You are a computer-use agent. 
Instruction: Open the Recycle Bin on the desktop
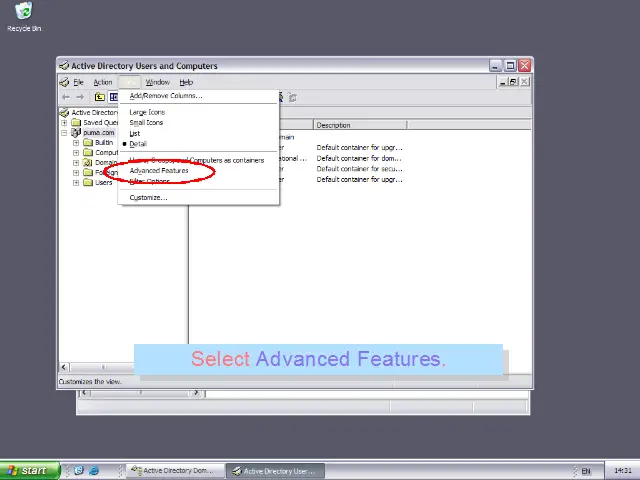point(24,17)
